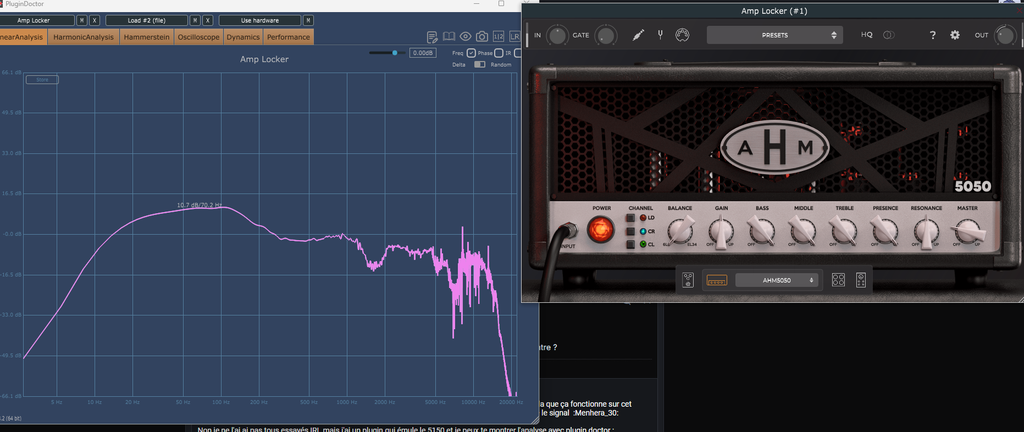Image resolution: width=1024 pixels, height=432 pixels.
Task: Click the GAIN knob on the amp
Action: point(722,231)
